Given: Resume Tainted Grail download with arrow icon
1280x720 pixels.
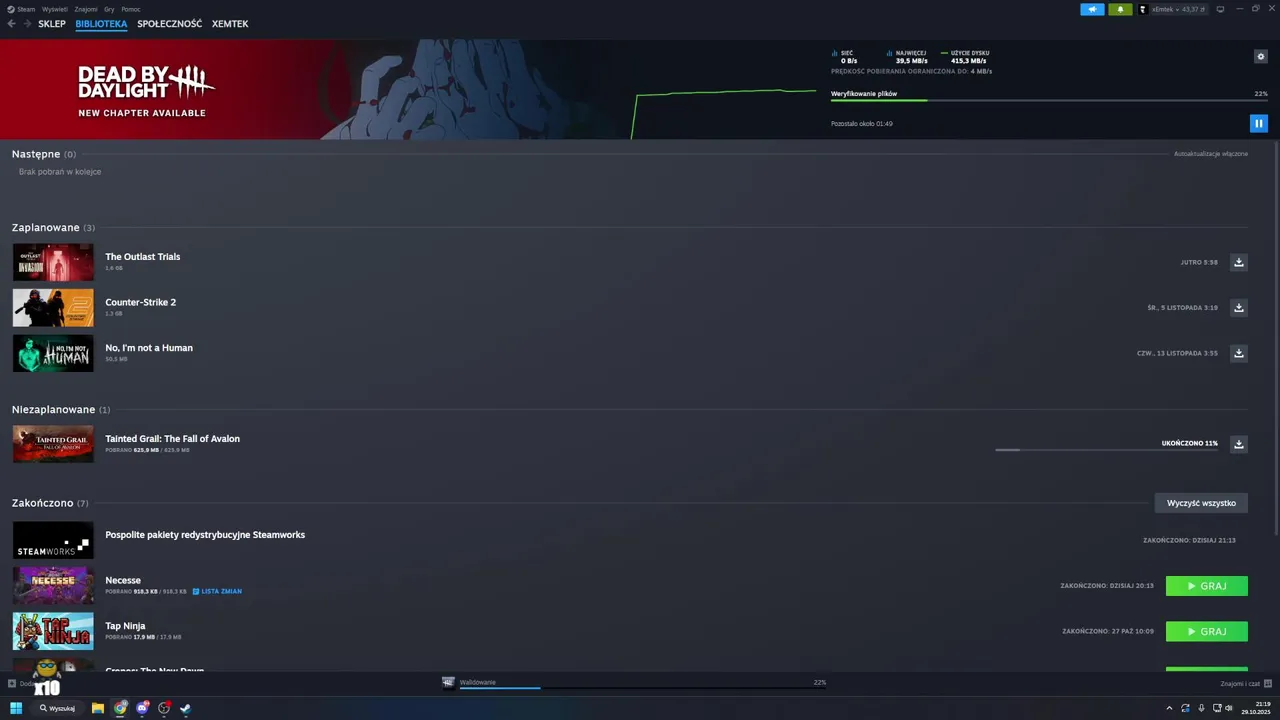Looking at the screenshot, I should pos(1238,444).
